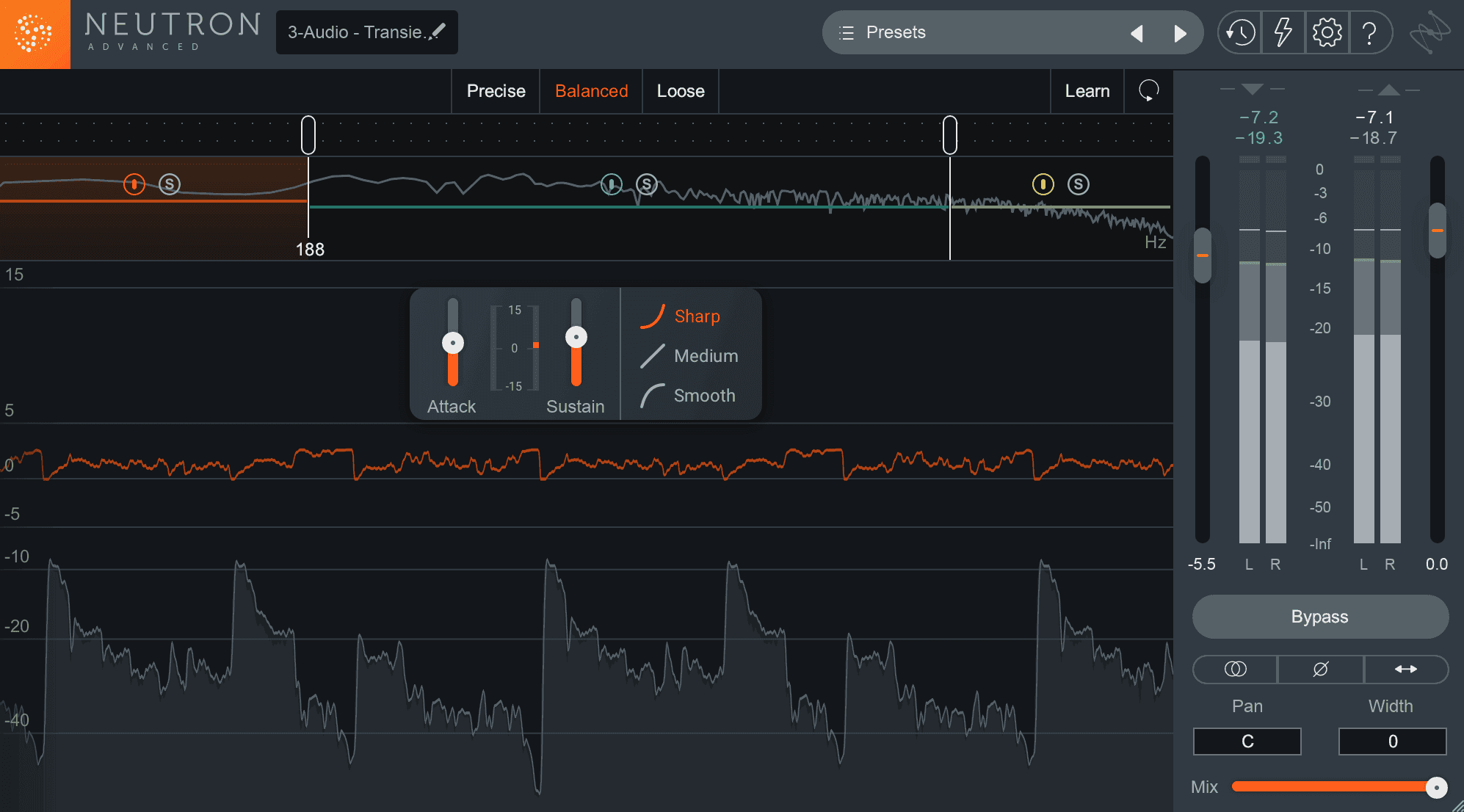Click the Mix slider handle

tap(1437, 787)
